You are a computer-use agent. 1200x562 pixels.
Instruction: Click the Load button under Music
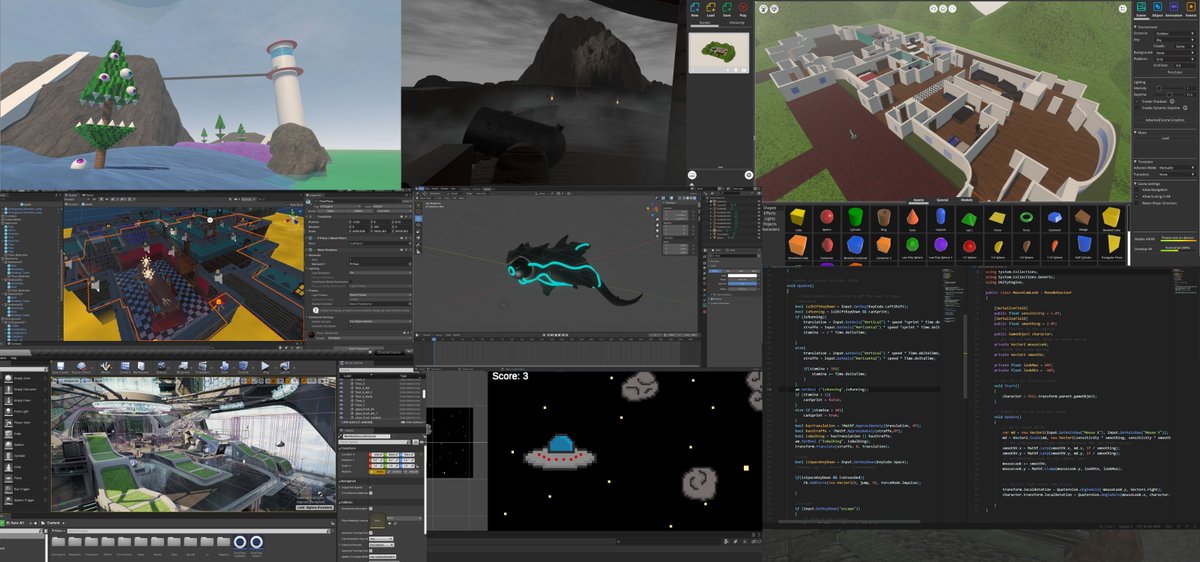tap(1165, 138)
